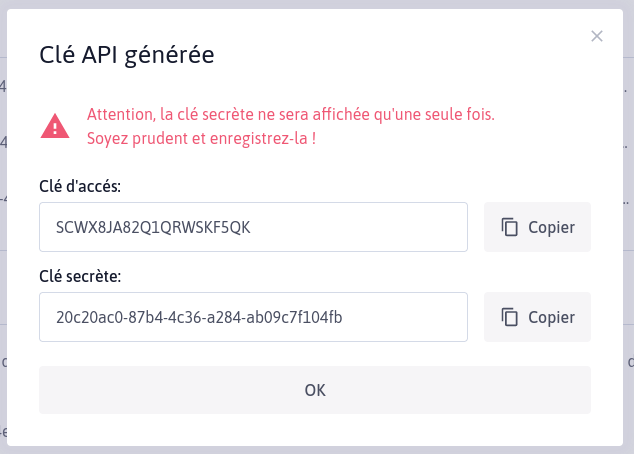Image resolution: width=634 pixels, height=454 pixels.
Task: Focus the Clé d'accés input field
Action: (254, 227)
